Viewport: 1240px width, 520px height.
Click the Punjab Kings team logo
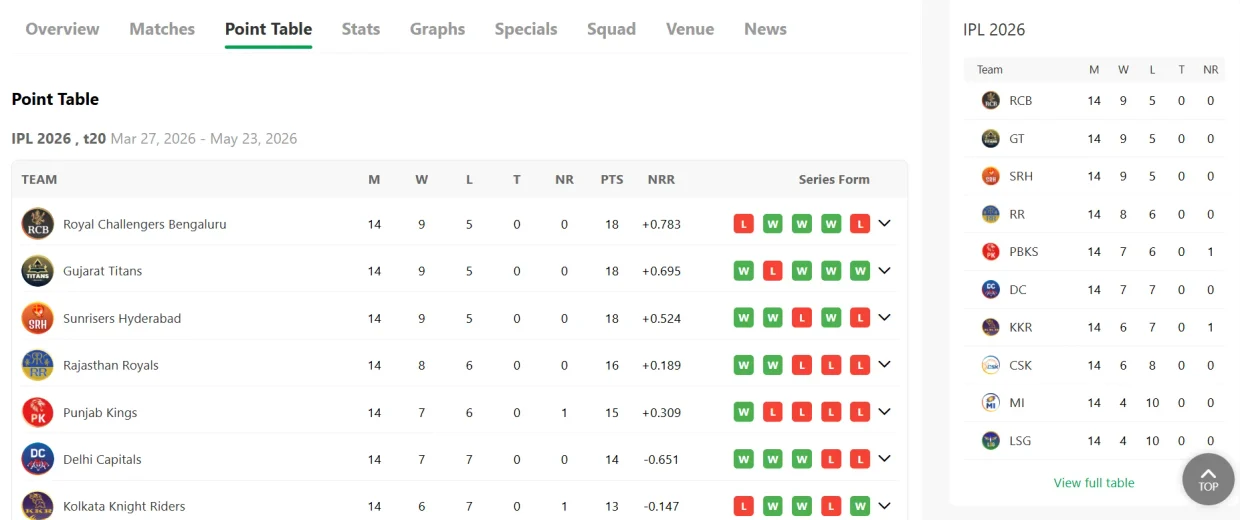click(38, 412)
